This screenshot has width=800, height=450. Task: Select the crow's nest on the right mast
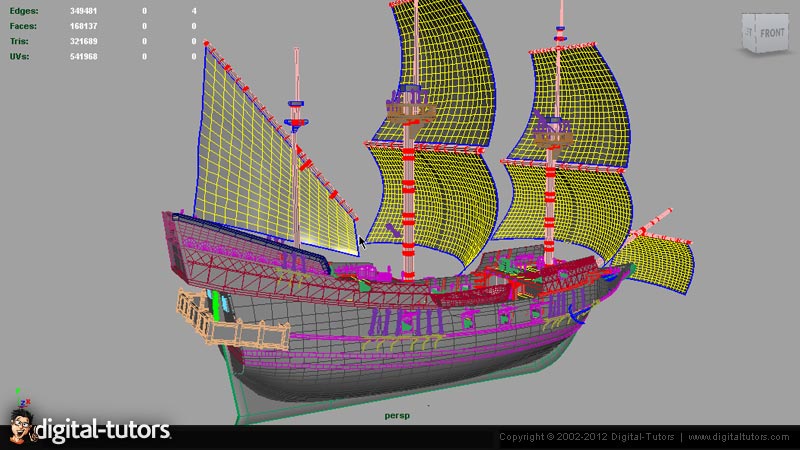click(549, 129)
